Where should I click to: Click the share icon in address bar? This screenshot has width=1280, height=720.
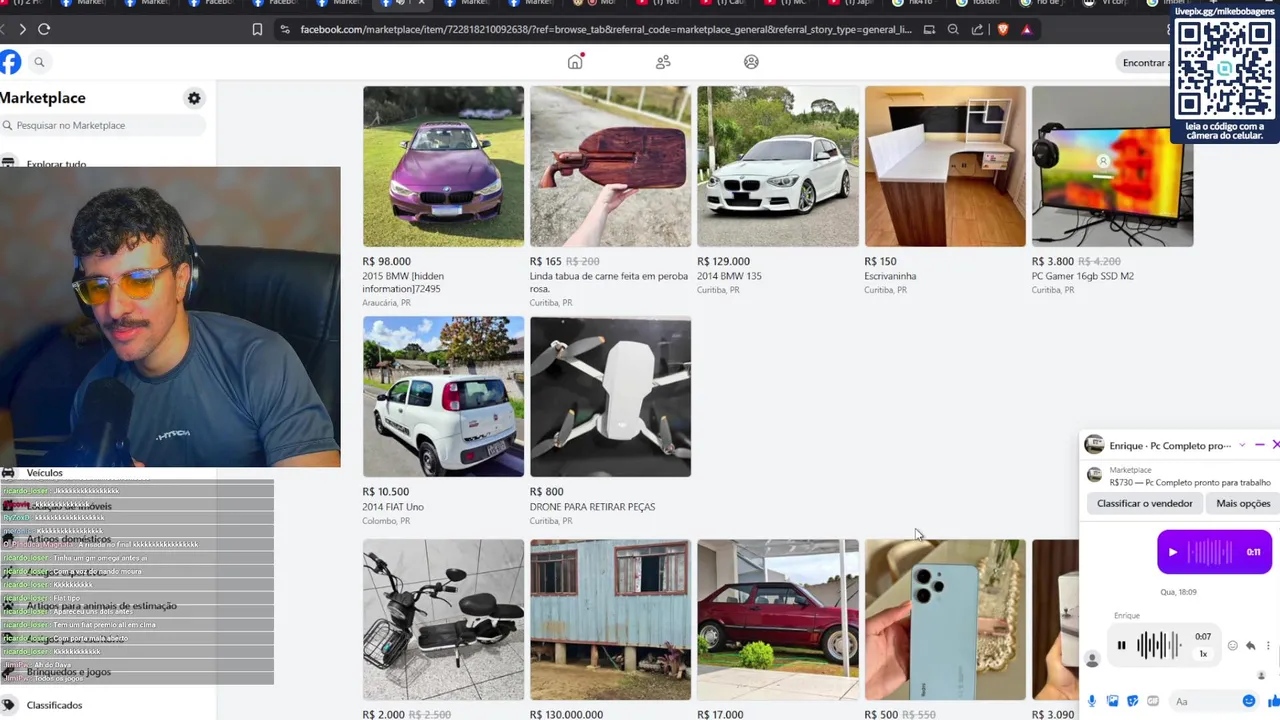[x=977, y=29]
